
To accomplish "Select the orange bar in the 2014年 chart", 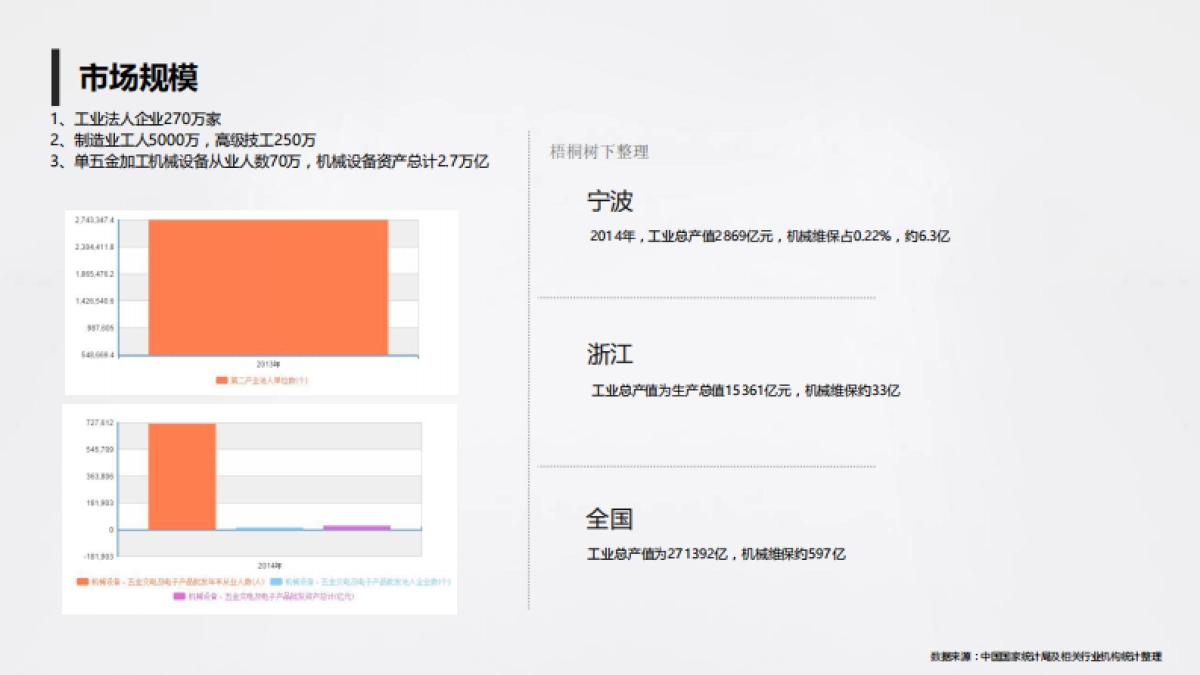I will (183, 475).
